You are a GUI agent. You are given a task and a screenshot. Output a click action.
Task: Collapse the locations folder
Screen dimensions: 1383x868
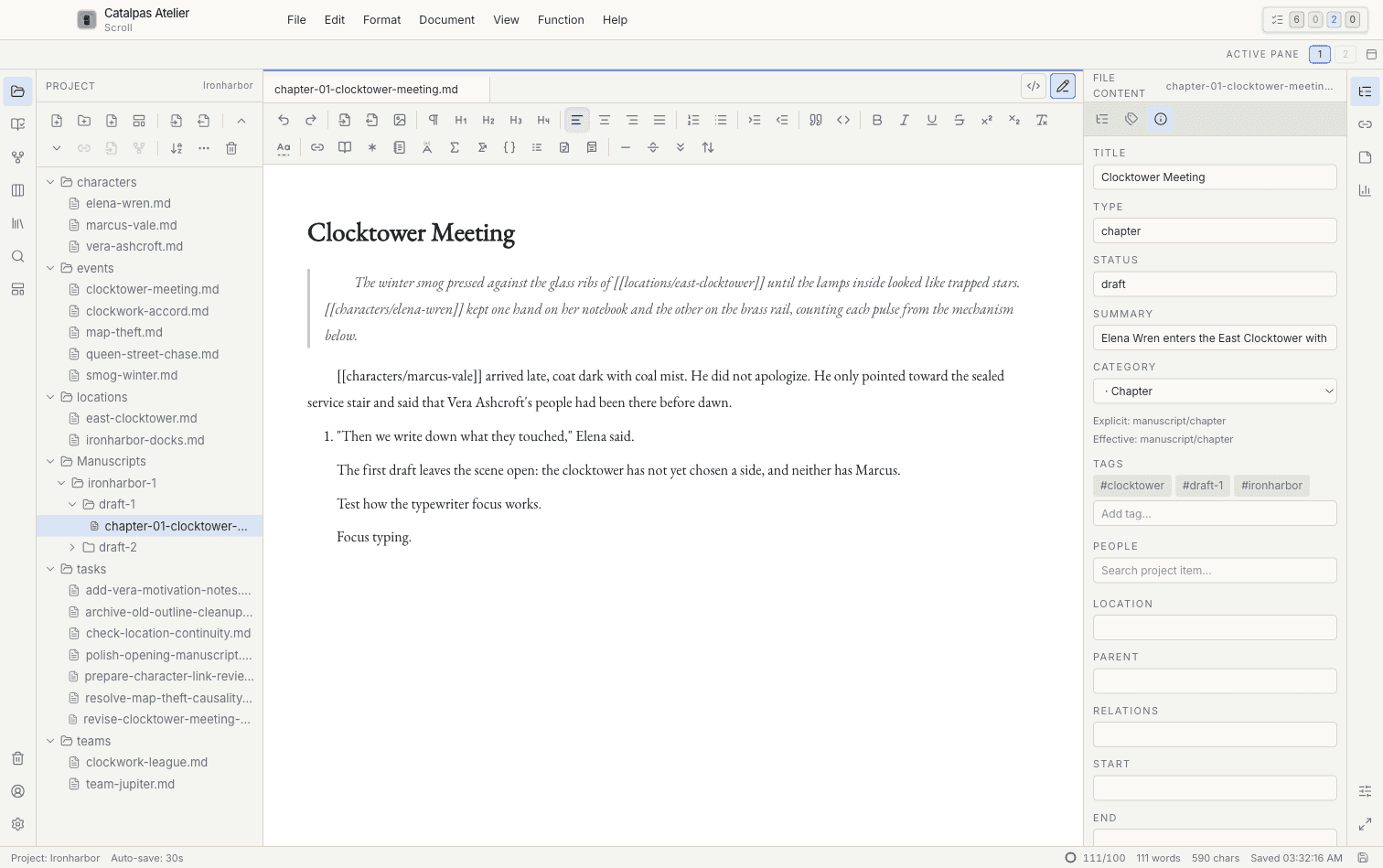tap(51, 397)
